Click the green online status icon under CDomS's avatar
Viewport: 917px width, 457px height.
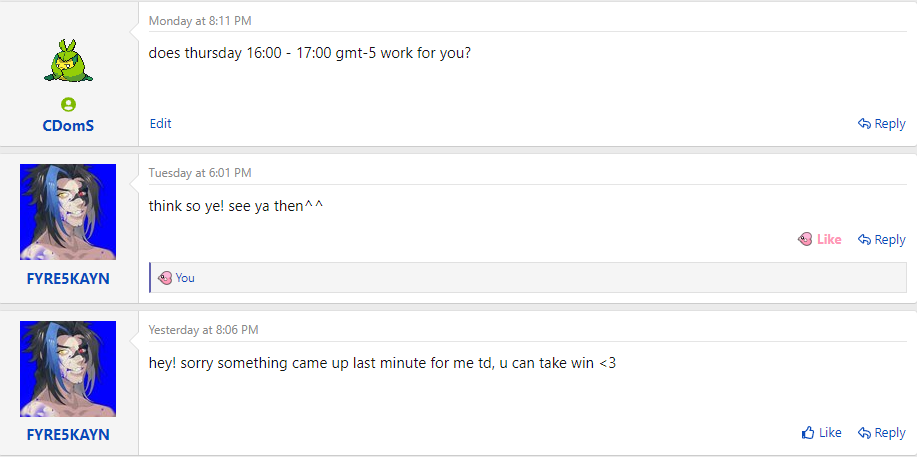click(68, 104)
